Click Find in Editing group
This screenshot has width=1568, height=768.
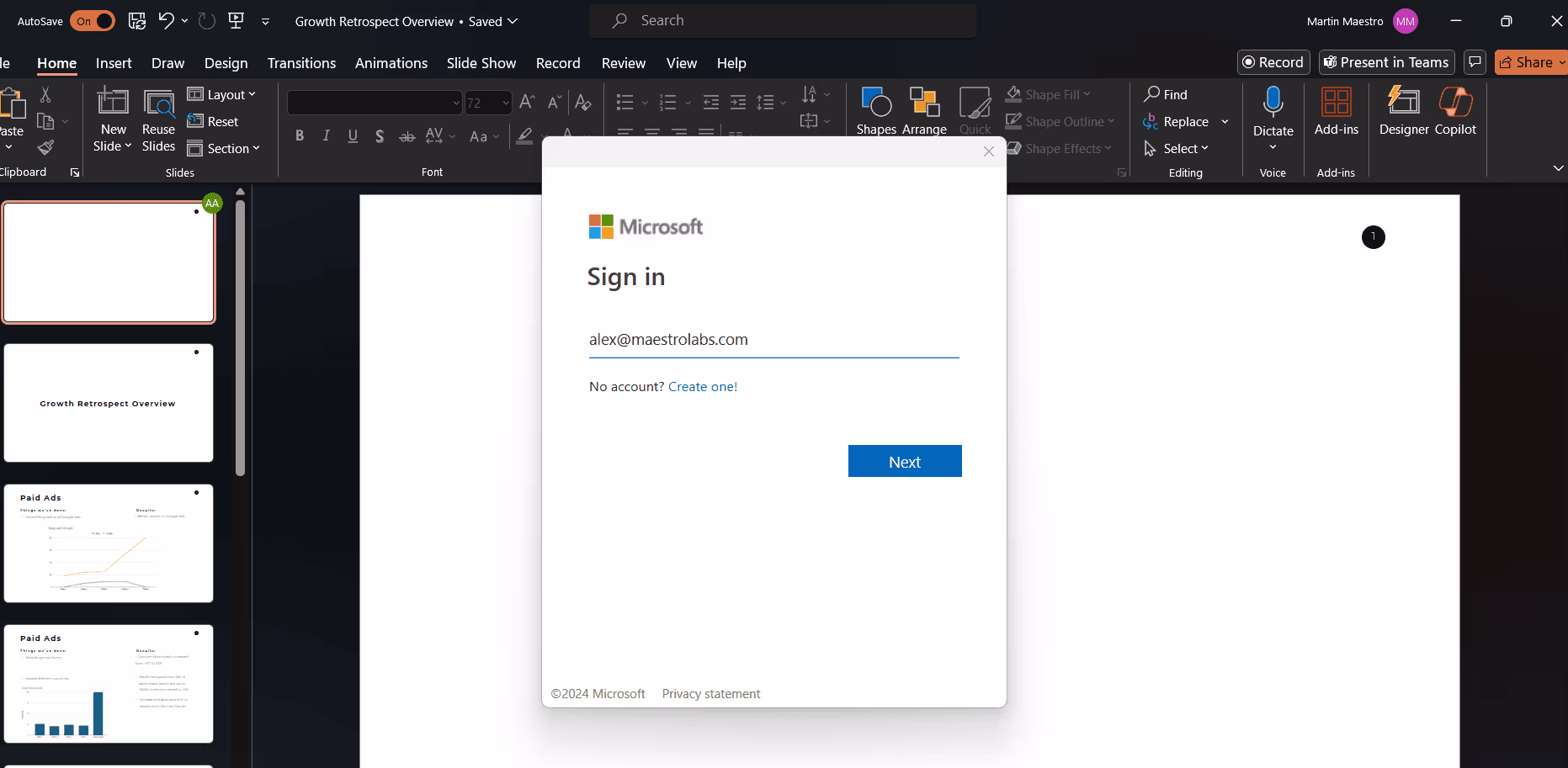[1166, 94]
